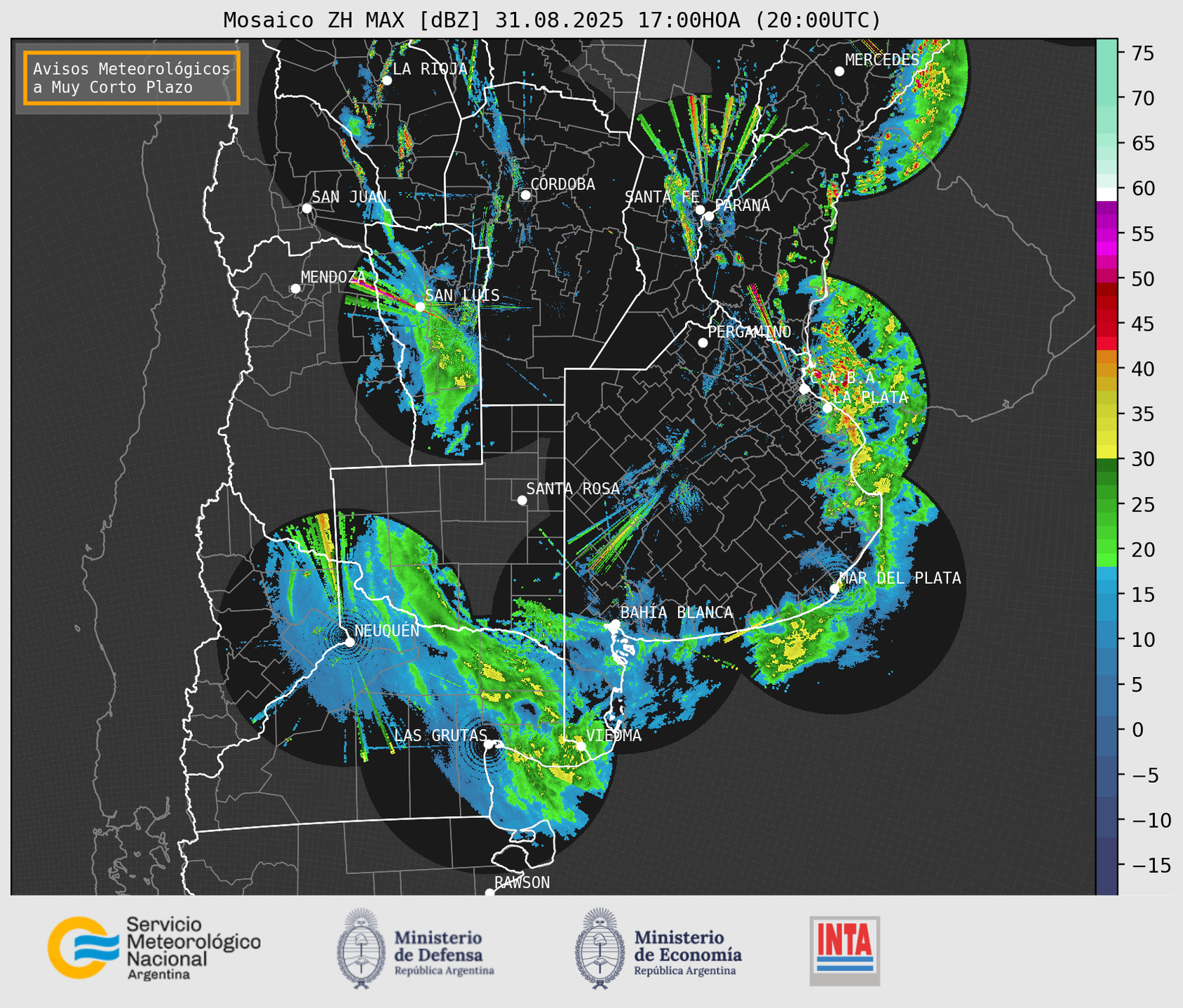
Task: Click the Ministerio de Economía emblem
Action: (x=600, y=948)
